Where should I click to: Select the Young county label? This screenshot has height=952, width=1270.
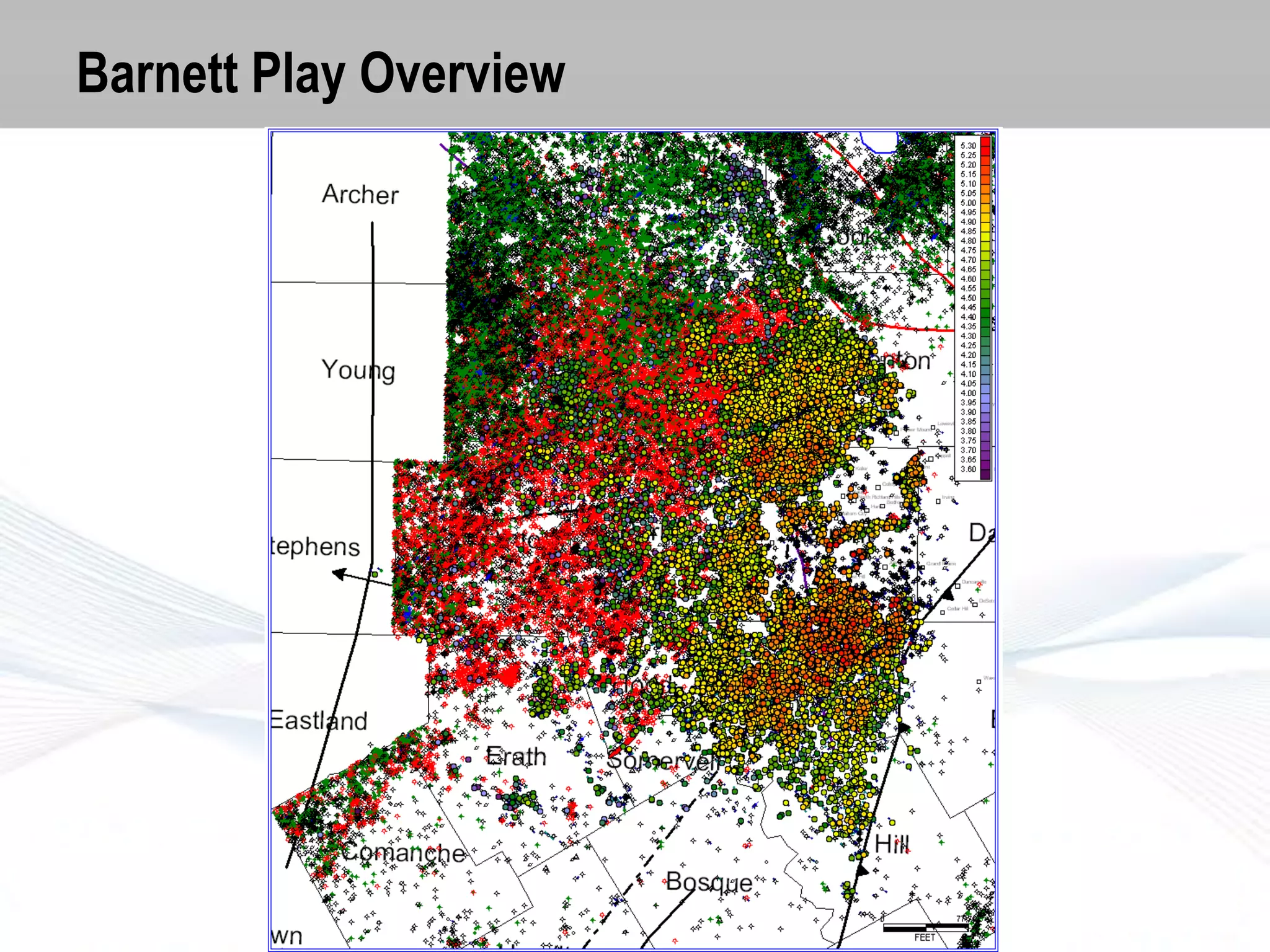[358, 370]
